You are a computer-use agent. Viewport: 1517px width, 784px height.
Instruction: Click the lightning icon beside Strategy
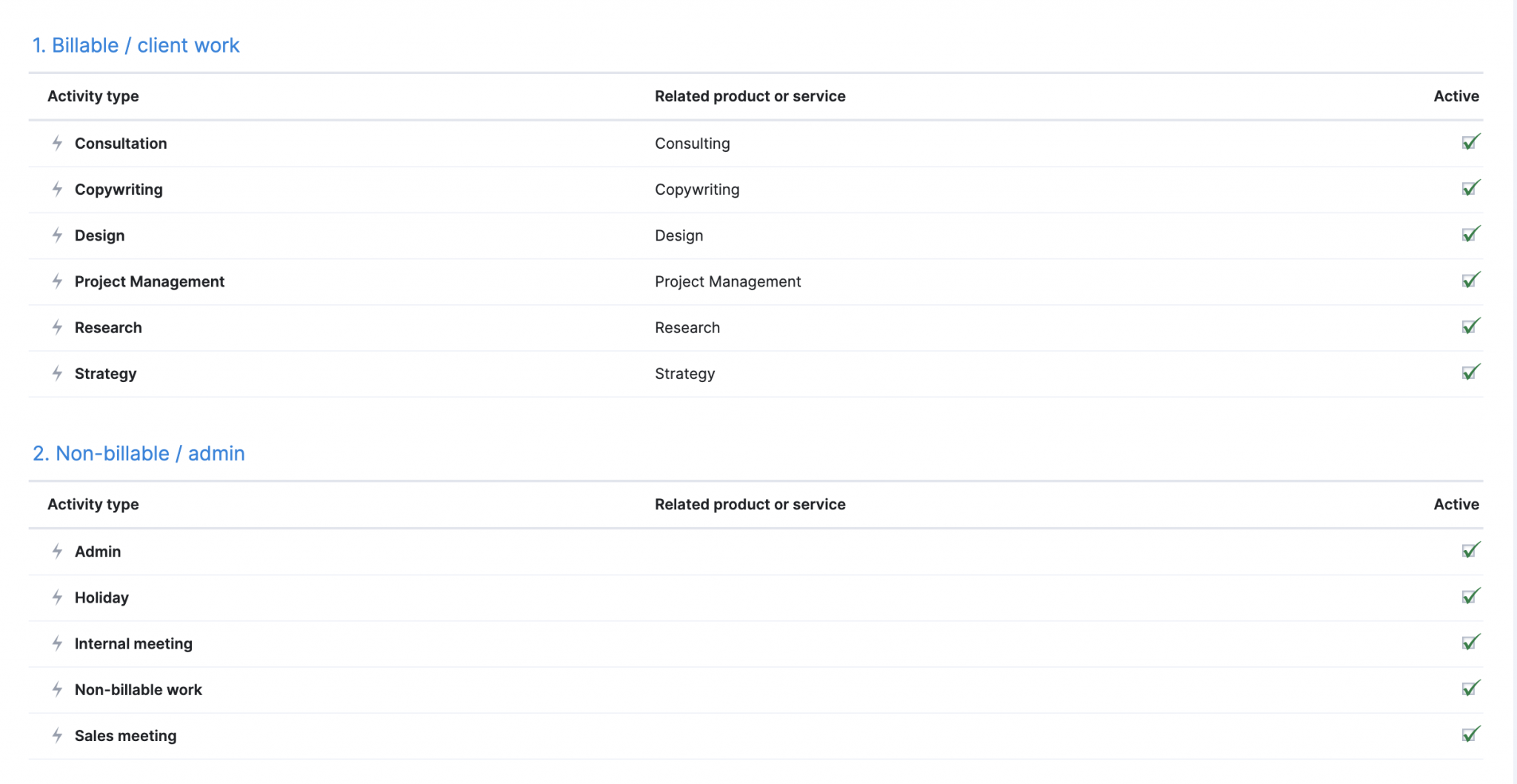[x=58, y=374]
